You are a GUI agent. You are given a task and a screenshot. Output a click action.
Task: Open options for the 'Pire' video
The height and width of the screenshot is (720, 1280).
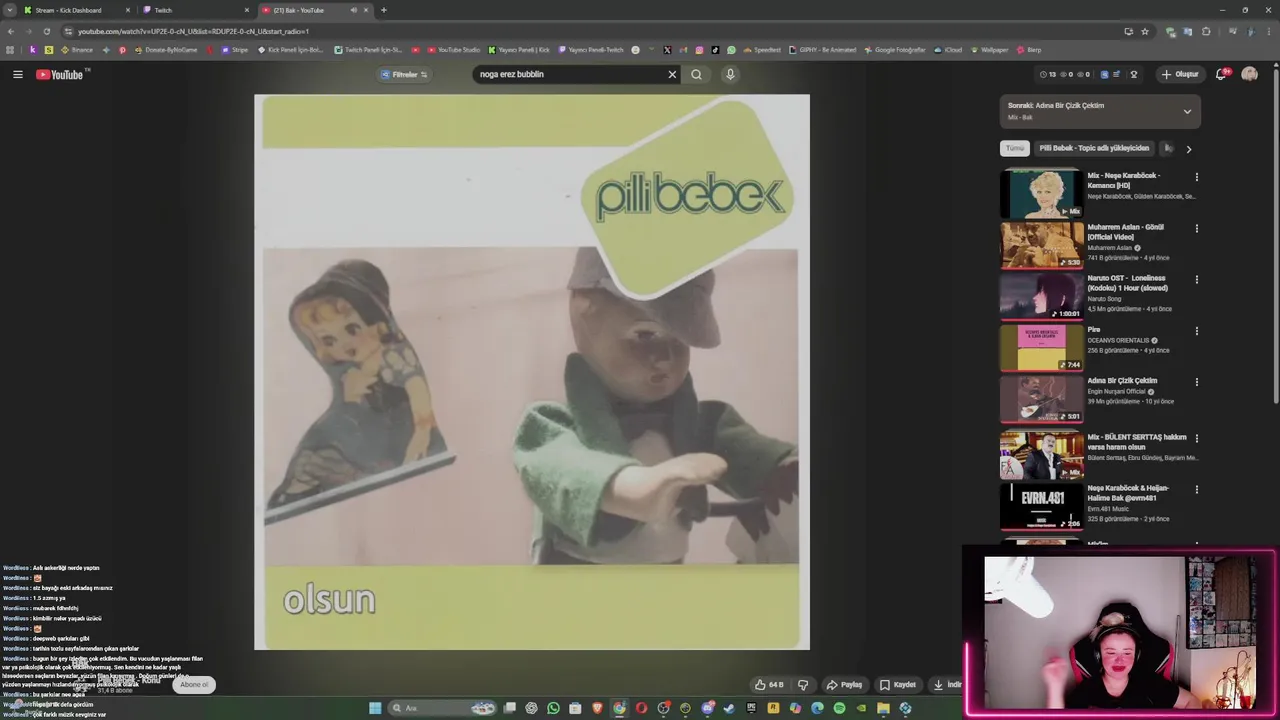click(x=1196, y=330)
